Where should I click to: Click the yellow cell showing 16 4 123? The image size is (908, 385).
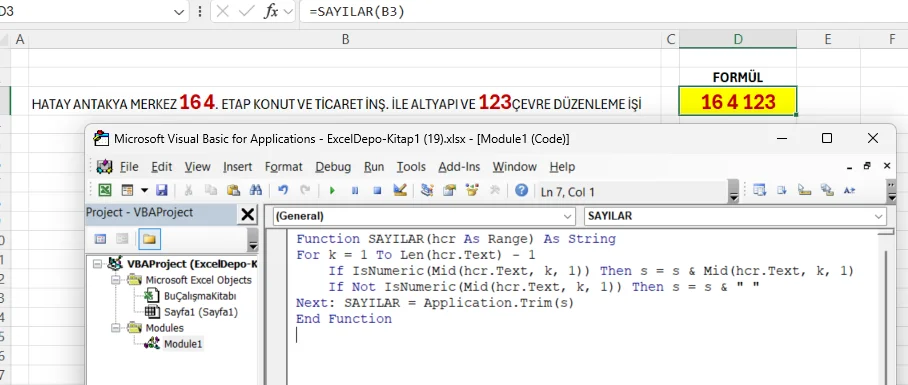point(738,101)
